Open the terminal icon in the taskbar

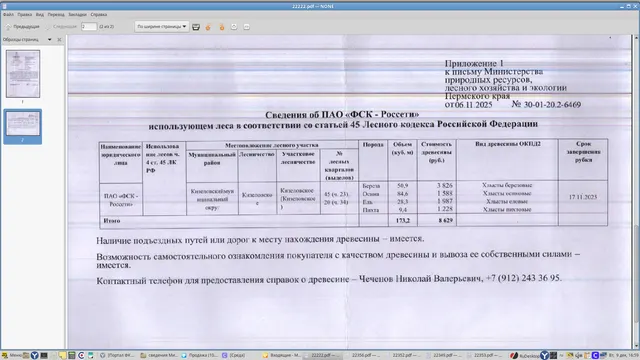pyautogui.click(x=44, y=356)
